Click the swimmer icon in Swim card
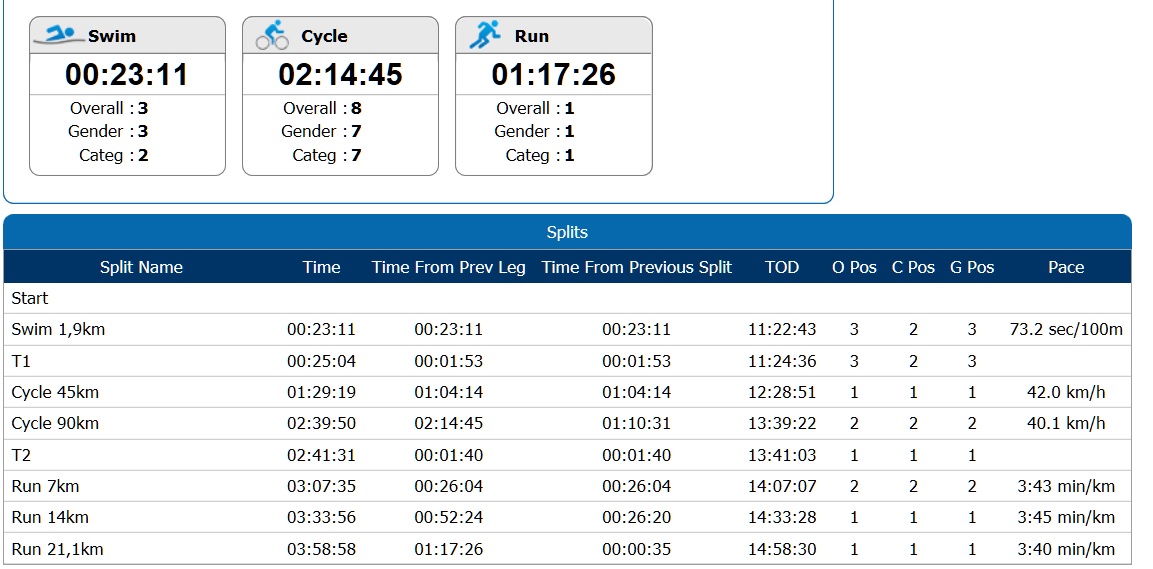The width and height of the screenshot is (1153, 569). [x=58, y=36]
